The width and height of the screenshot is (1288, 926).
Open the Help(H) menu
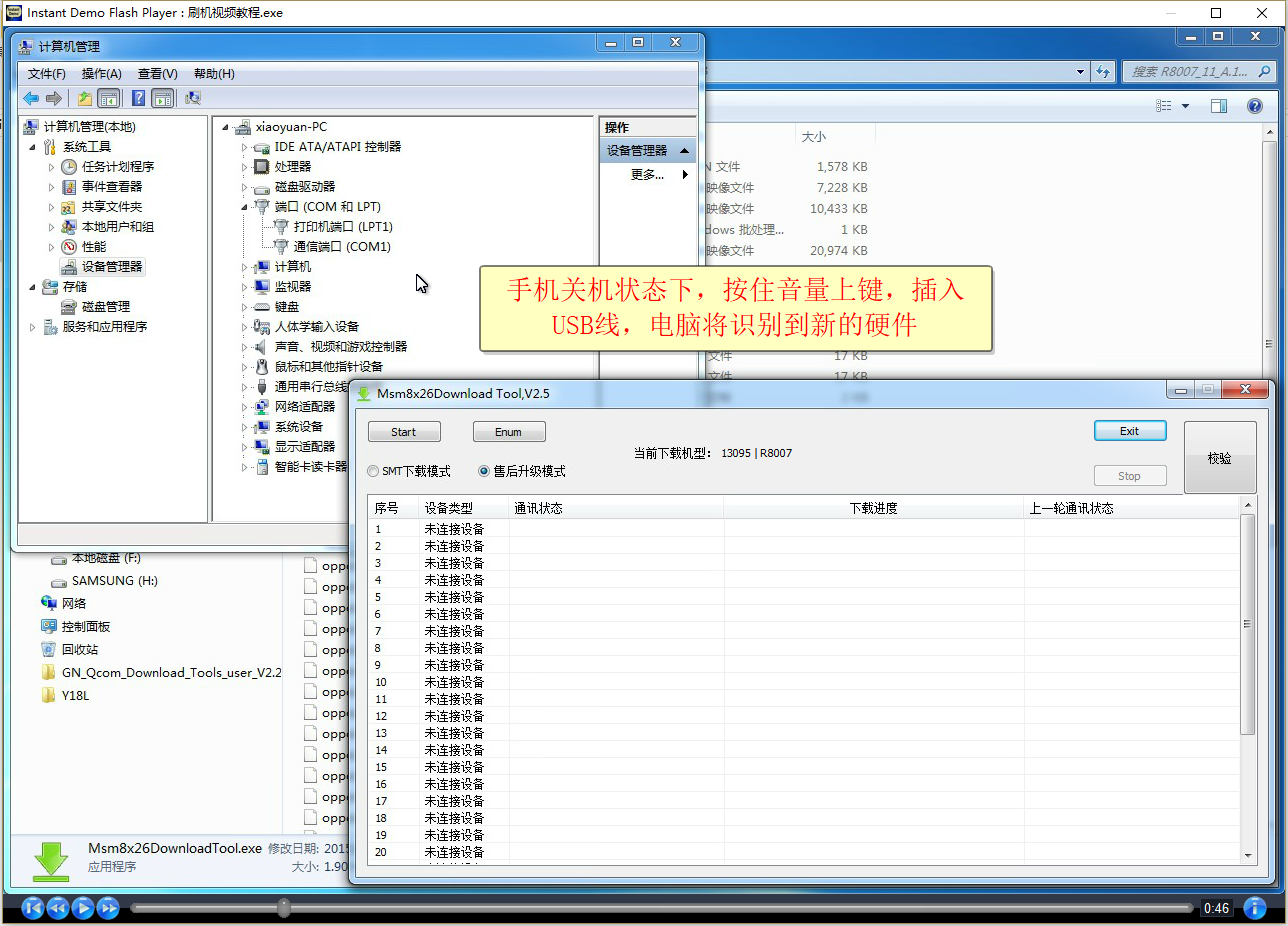214,74
